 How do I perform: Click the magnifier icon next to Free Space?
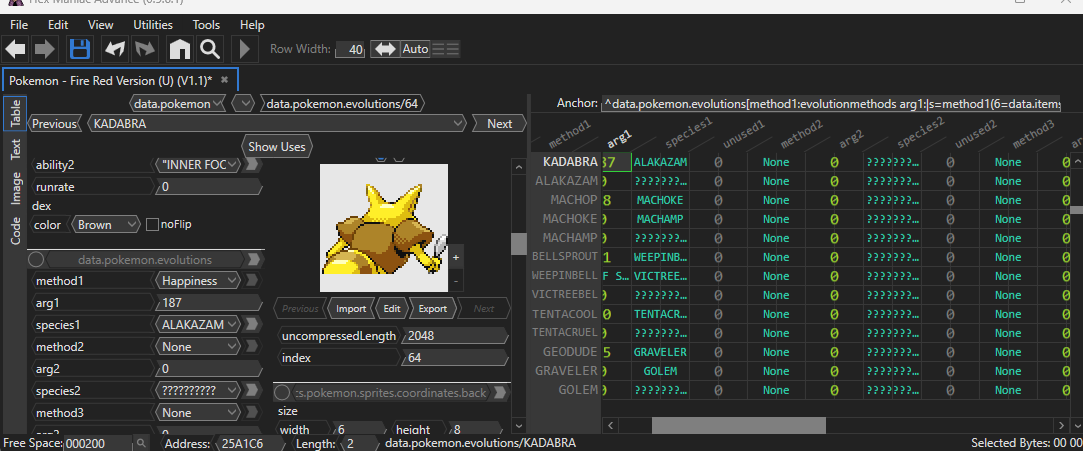(140, 443)
